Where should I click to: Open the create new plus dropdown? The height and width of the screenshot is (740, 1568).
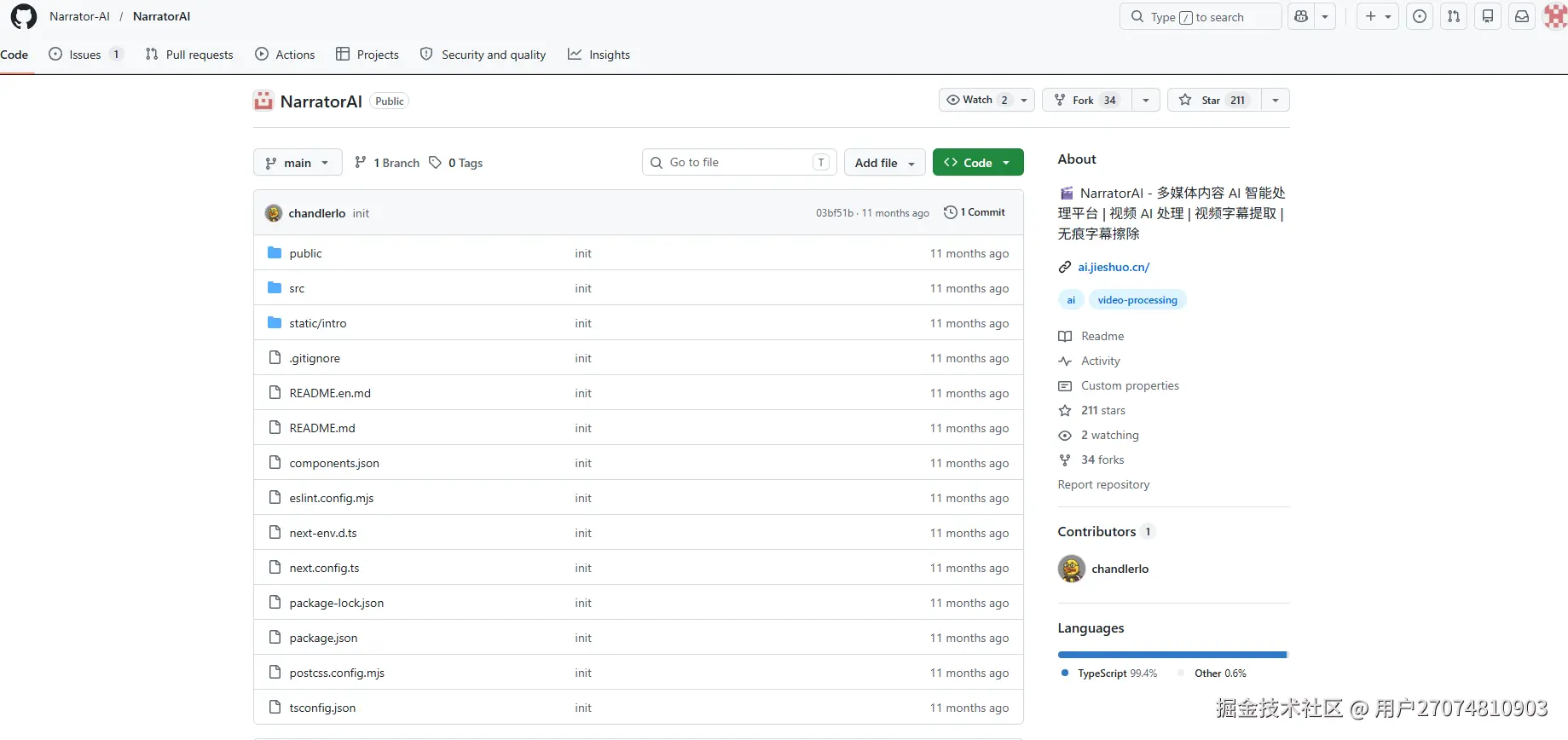coord(1378,16)
